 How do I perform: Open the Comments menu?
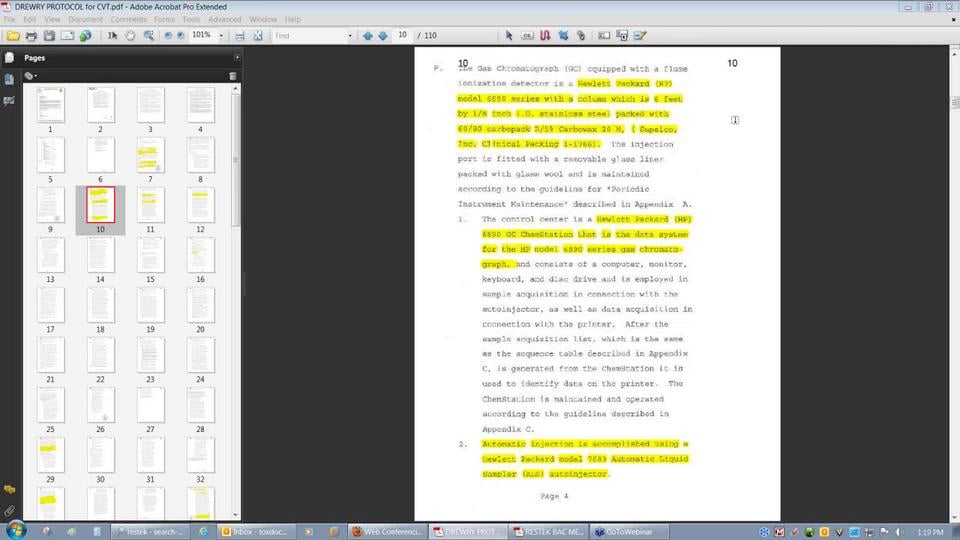click(128, 20)
